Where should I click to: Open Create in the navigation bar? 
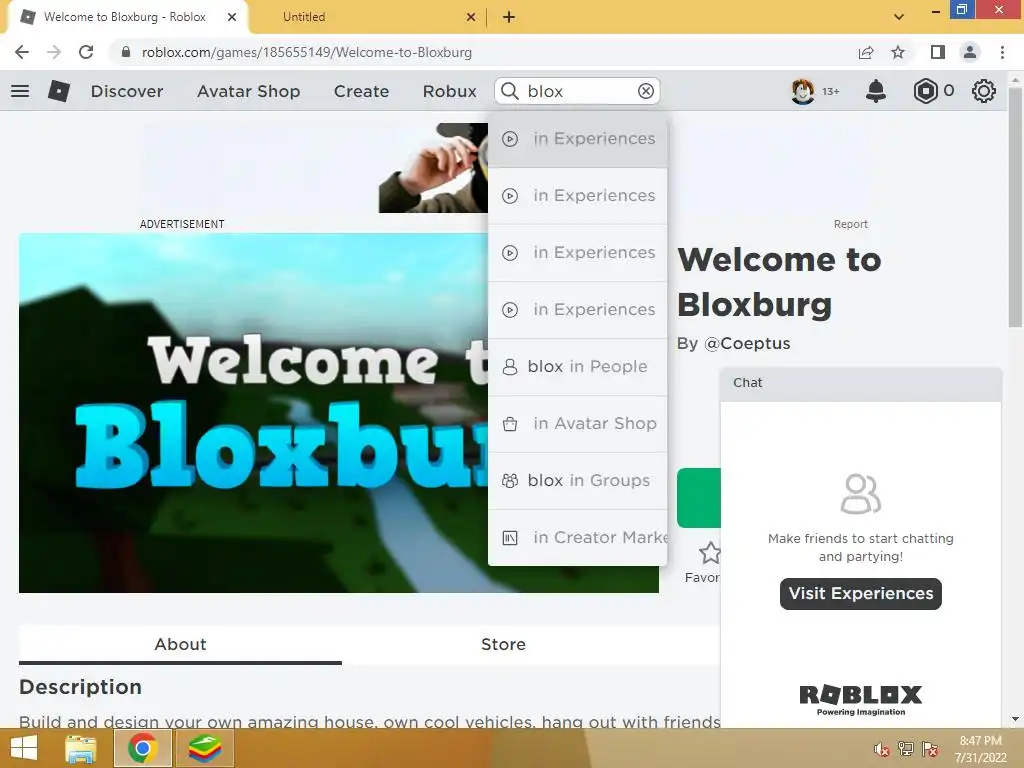pos(361,91)
